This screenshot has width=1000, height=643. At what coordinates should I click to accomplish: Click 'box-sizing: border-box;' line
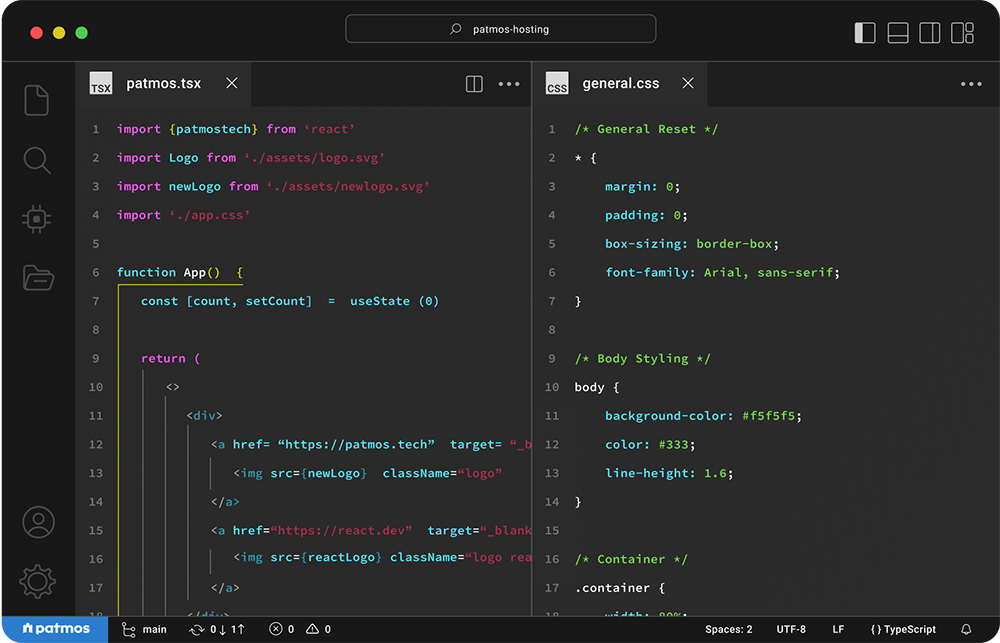[x=692, y=244]
